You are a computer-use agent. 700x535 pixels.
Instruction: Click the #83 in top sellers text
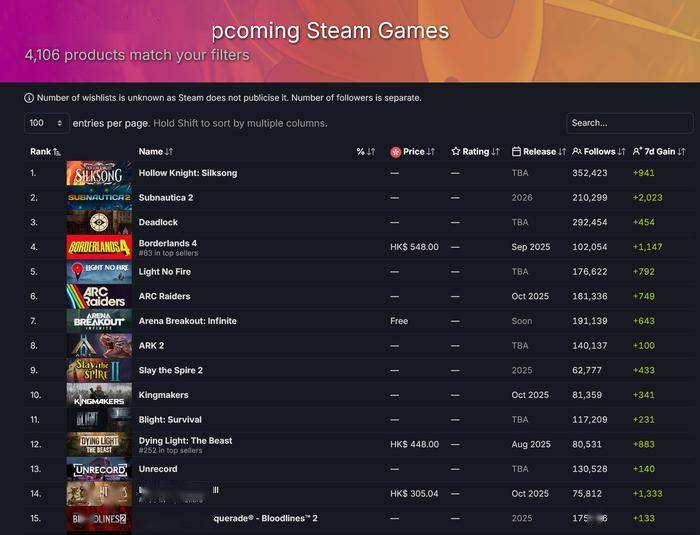[x=168, y=253]
